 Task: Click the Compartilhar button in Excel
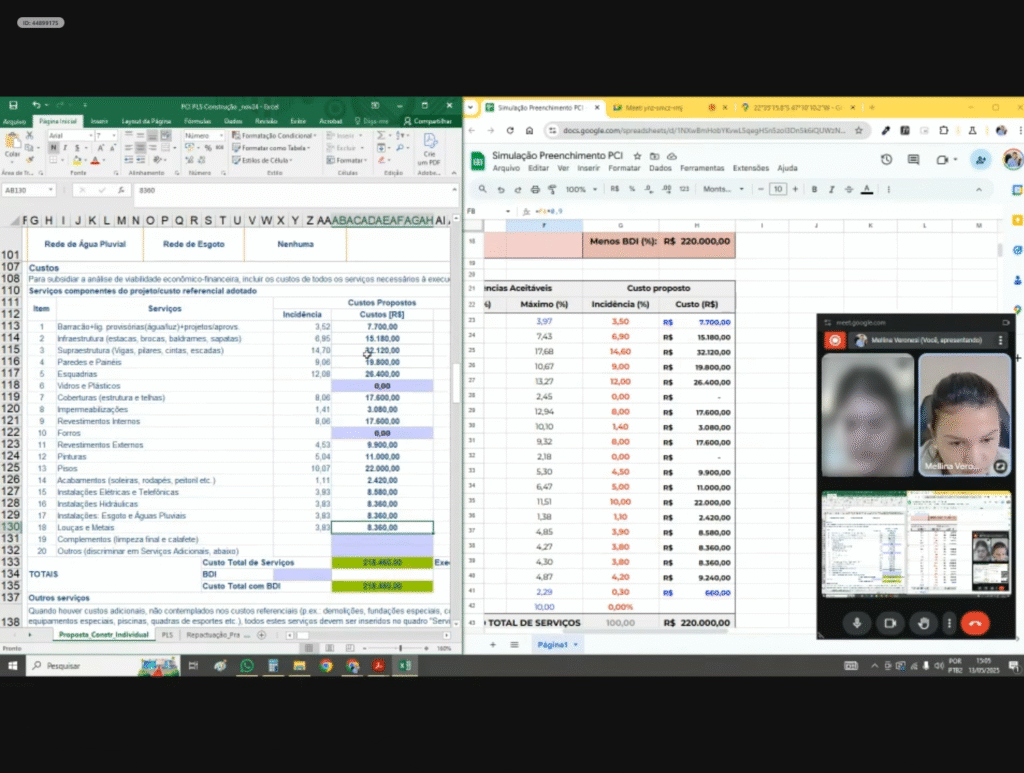click(x=430, y=121)
